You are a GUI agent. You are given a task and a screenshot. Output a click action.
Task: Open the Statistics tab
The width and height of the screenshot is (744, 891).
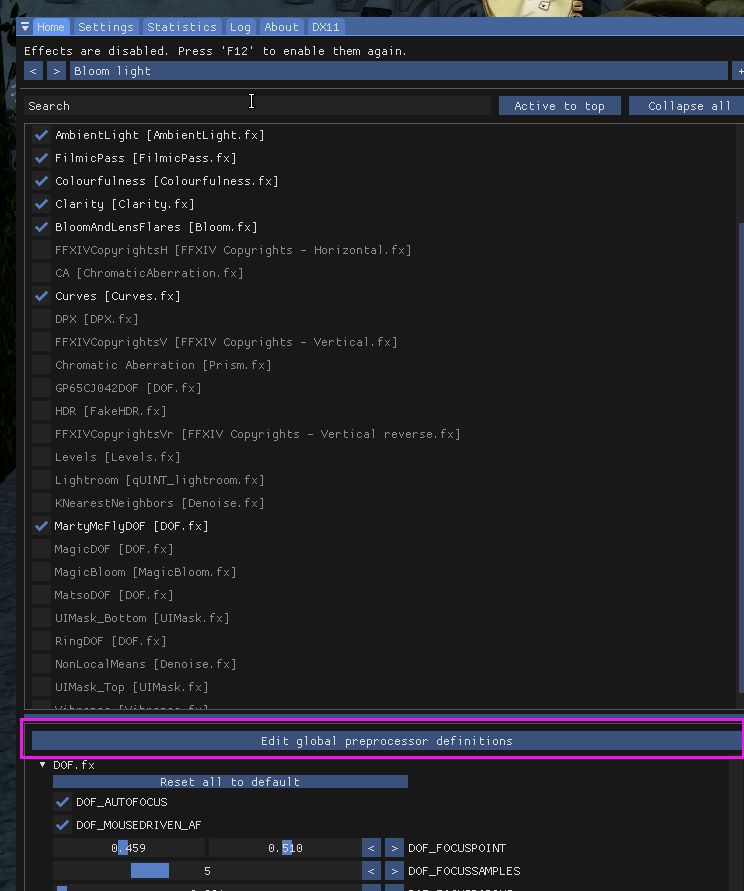pyautogui.click(x=181, y=27)
